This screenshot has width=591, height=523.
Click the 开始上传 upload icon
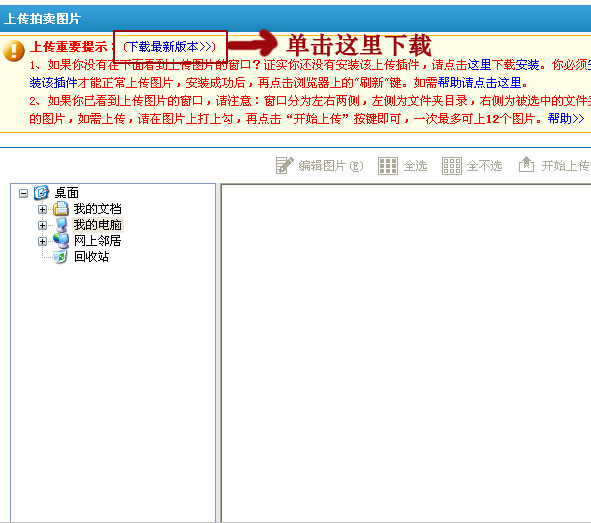526,165
